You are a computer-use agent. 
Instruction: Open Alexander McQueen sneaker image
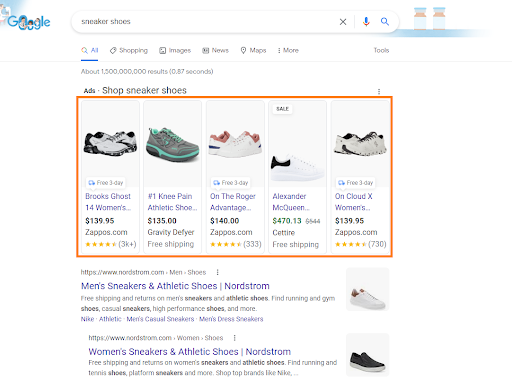(297, 144)
